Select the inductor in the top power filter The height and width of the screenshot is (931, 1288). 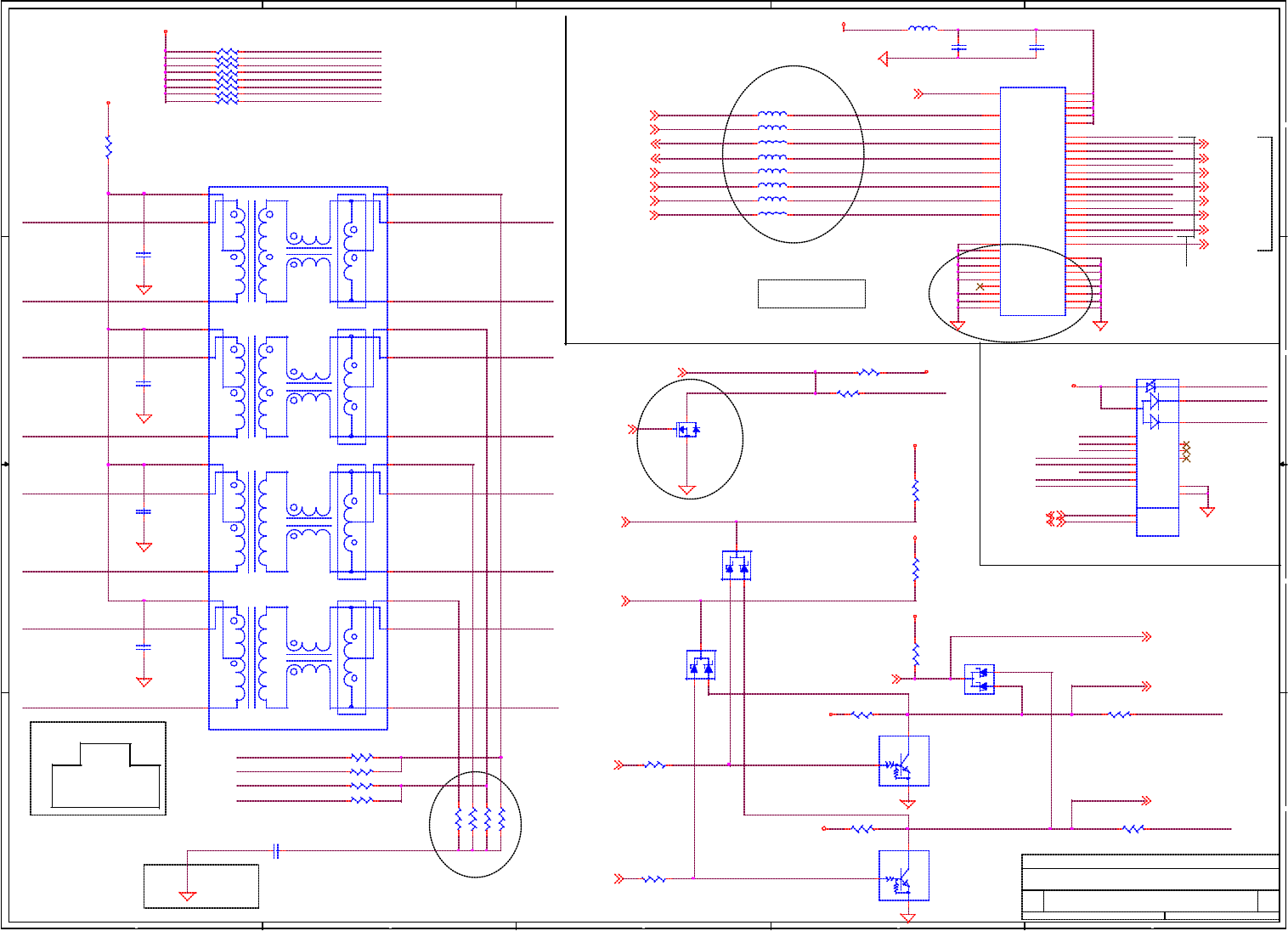pos(923,29)
